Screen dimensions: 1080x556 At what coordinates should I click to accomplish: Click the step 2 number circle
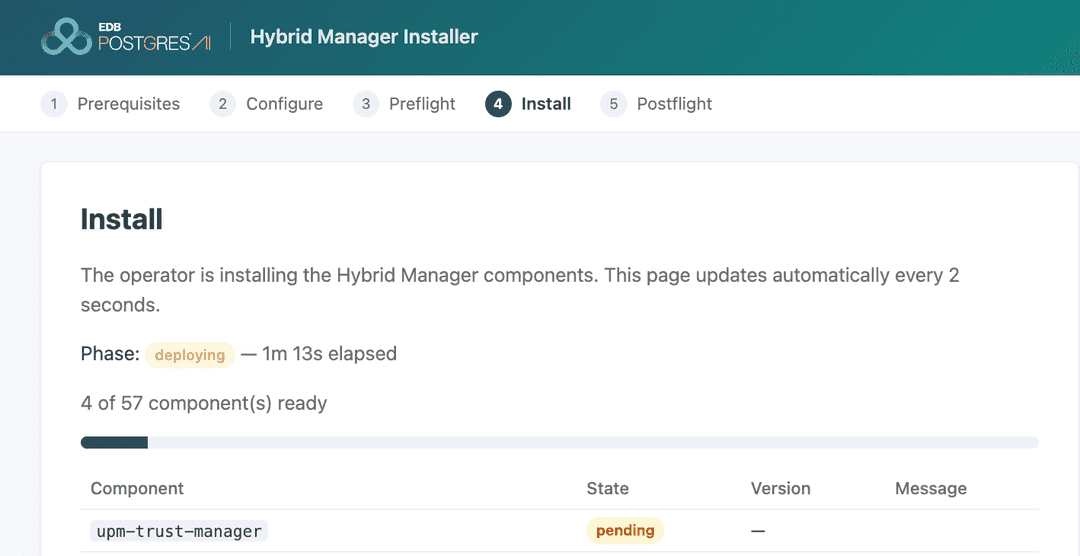(222, 104)
